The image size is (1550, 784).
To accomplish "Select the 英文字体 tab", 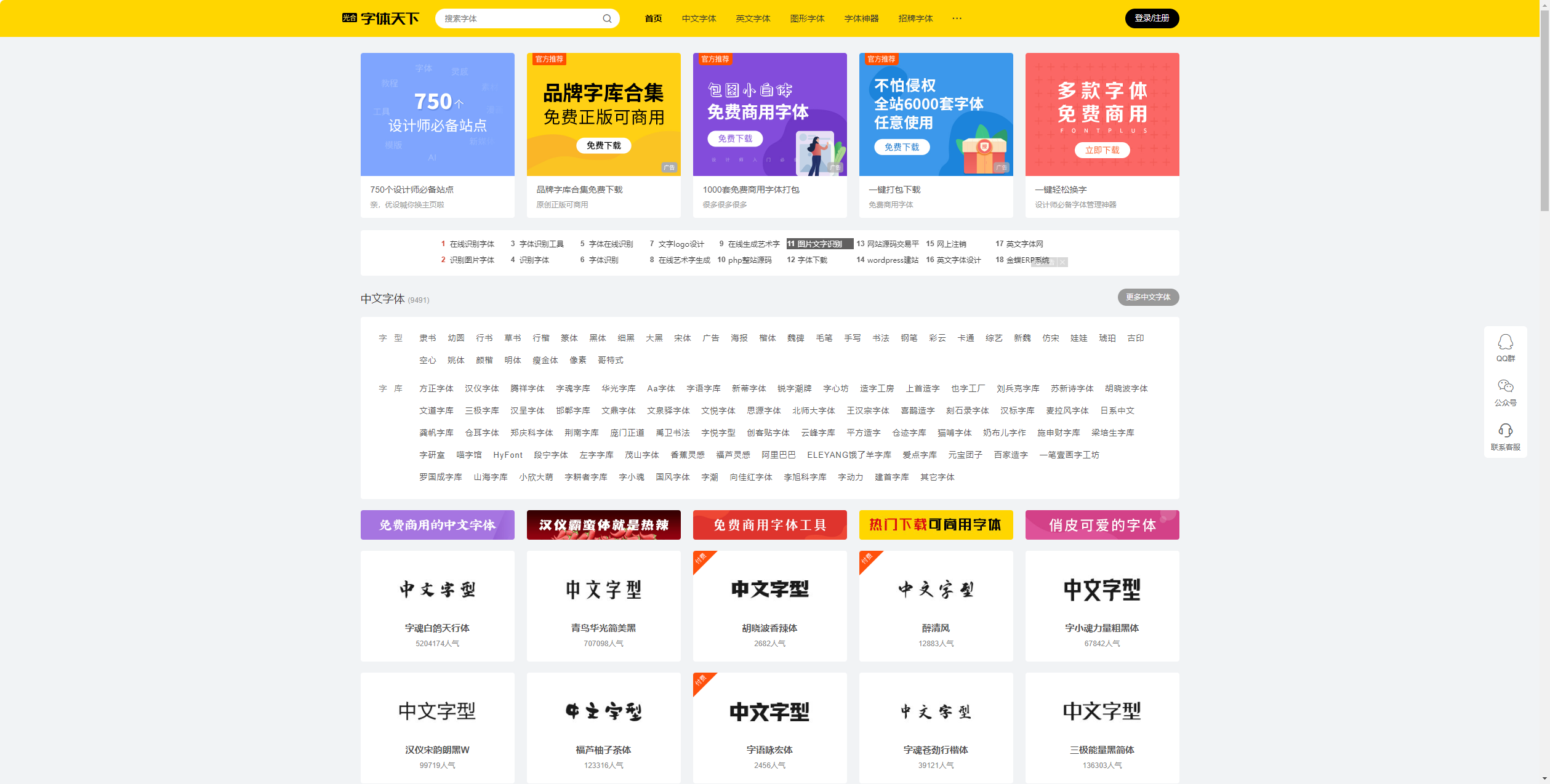I will tap(753, 18).
